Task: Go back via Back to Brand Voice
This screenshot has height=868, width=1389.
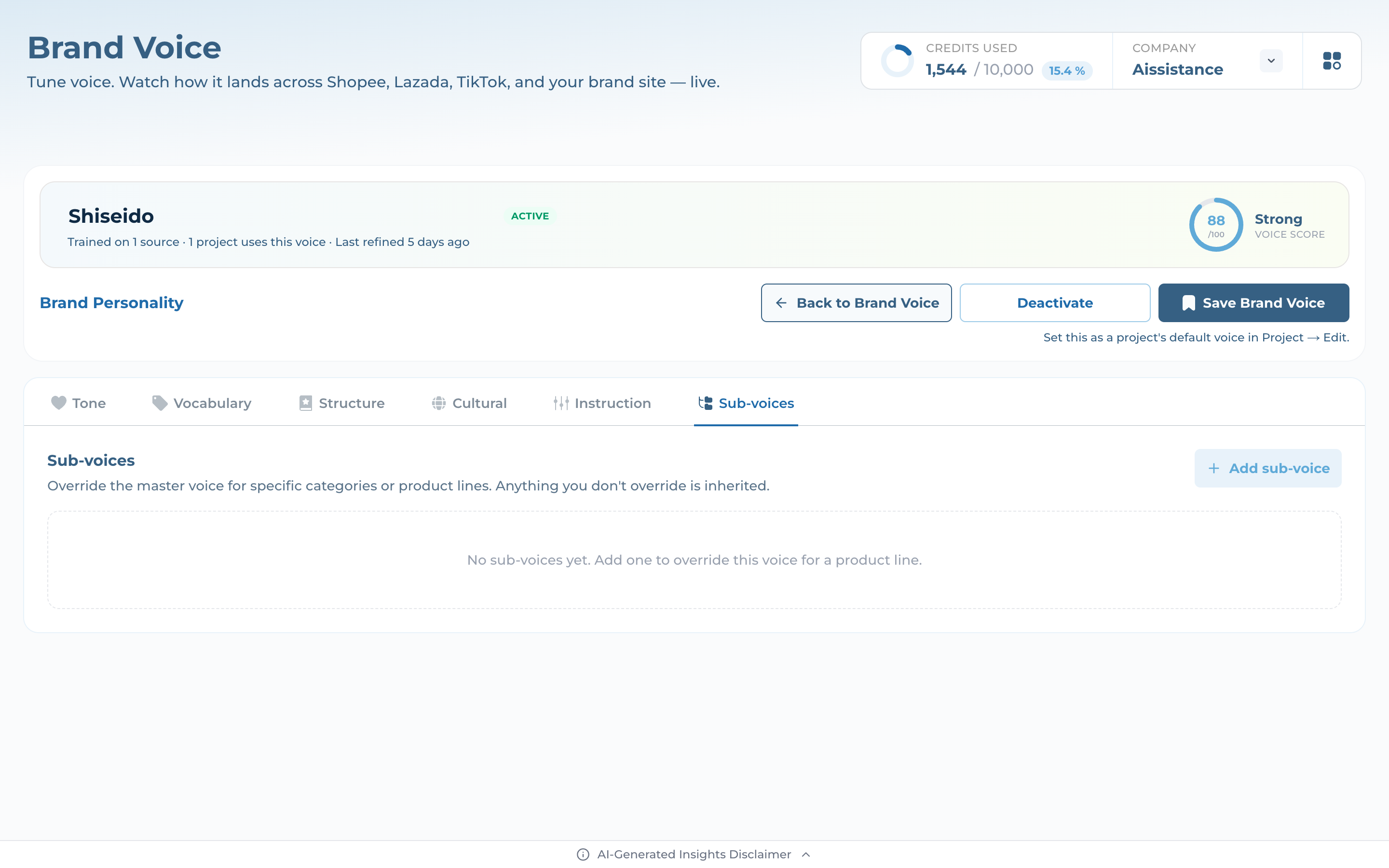Action: point(856,302)
